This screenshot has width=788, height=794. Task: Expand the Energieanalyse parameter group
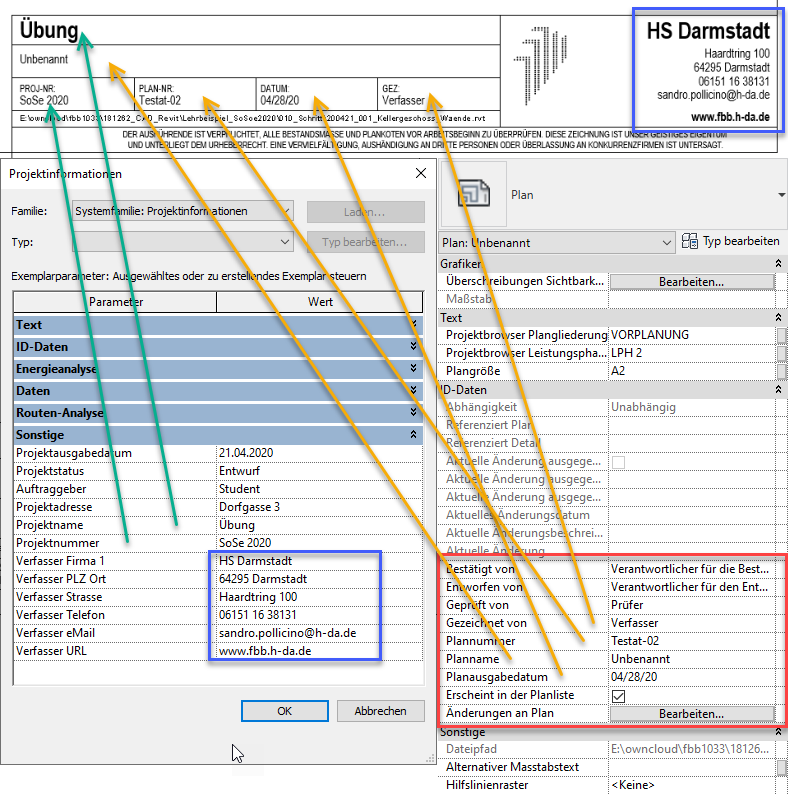(x=414, y=369)
